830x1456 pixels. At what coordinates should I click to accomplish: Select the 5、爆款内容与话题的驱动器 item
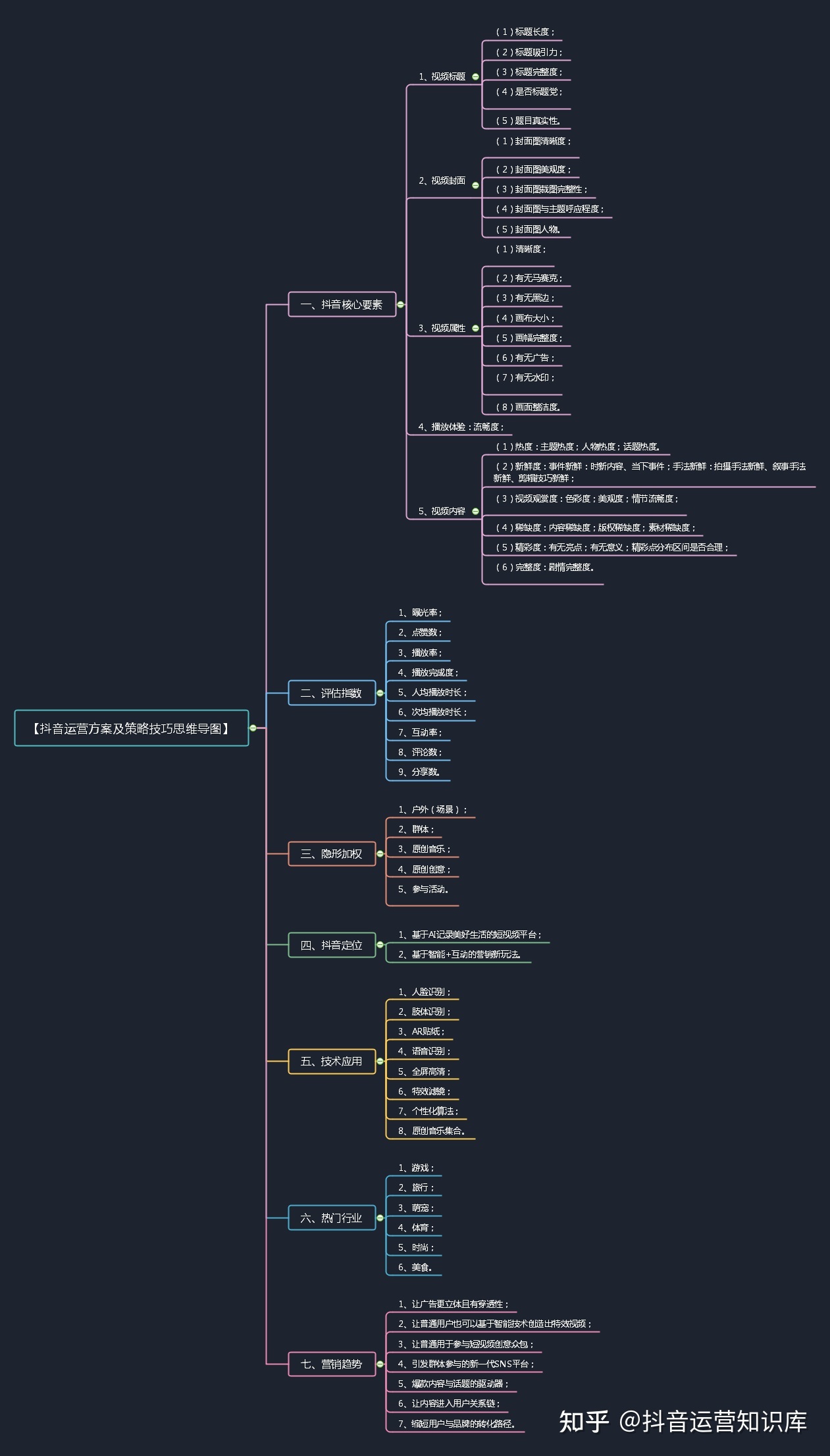(x=453, y=1384)
